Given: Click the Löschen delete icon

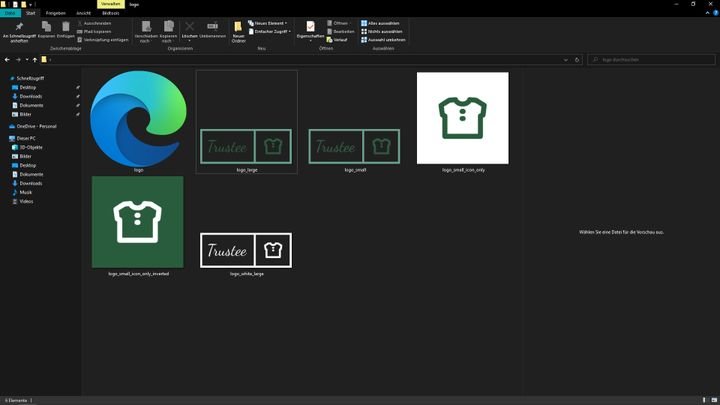Looking at the screenshot, I should (189, 27).
